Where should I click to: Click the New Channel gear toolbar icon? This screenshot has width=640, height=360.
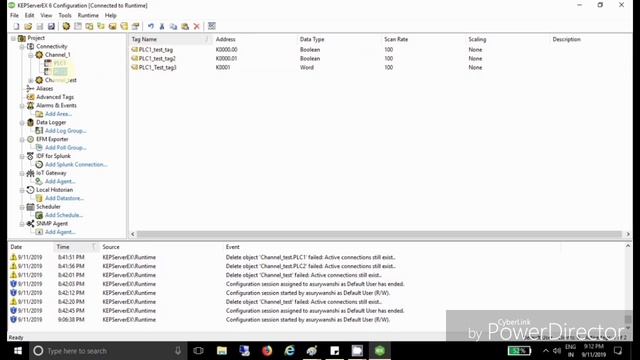(66, 27)
